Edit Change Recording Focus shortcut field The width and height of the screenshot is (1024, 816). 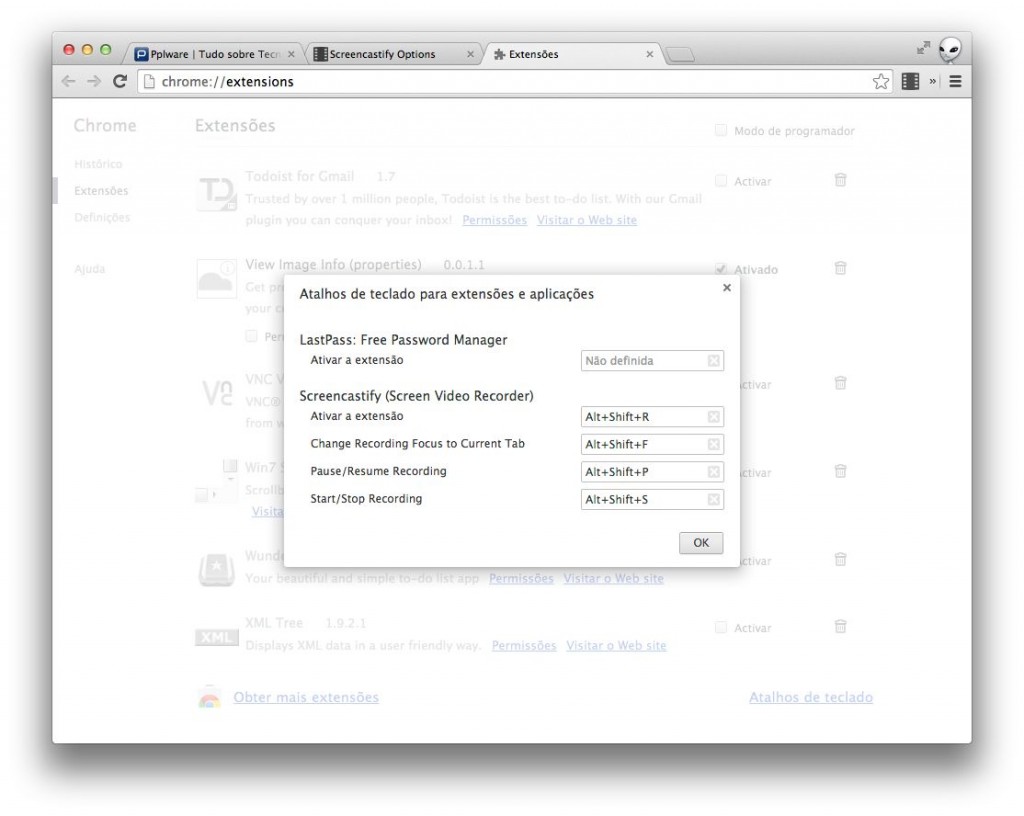652,444
